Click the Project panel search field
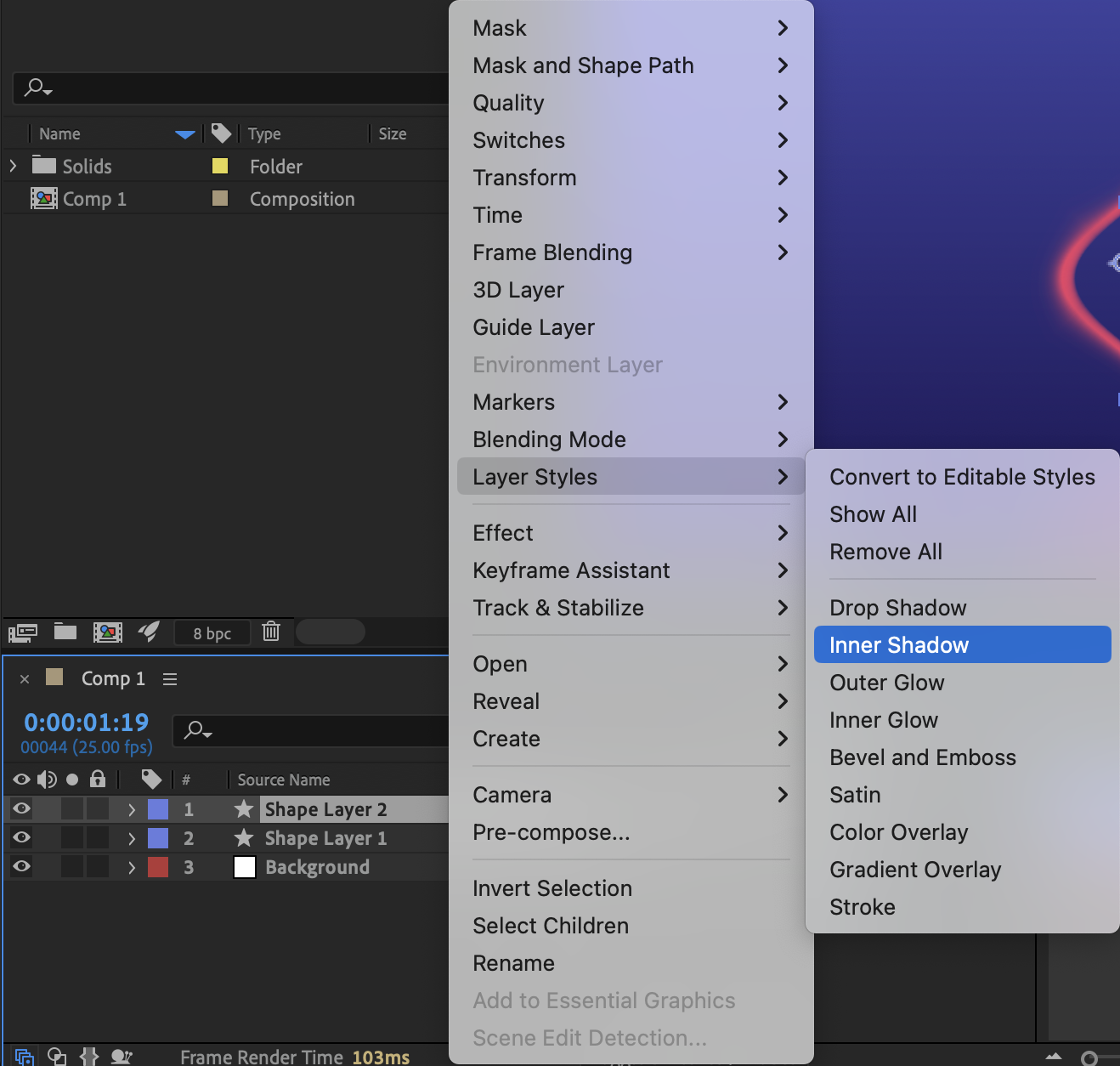1120x1066 pixels. click(231, 88)
